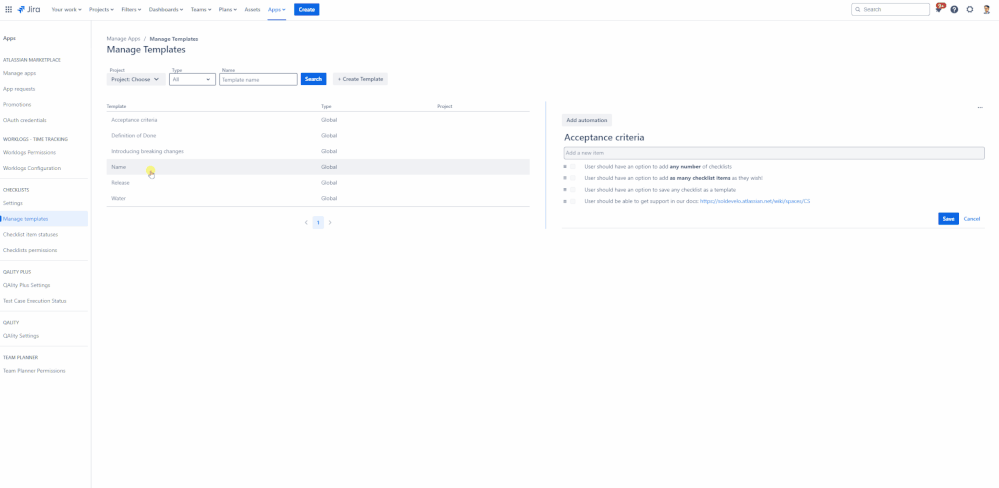Grab drag handle of 'save any checklist' item
Image resolution: width=999 pixels, height=488 pixels.
(x=564, y=190)
